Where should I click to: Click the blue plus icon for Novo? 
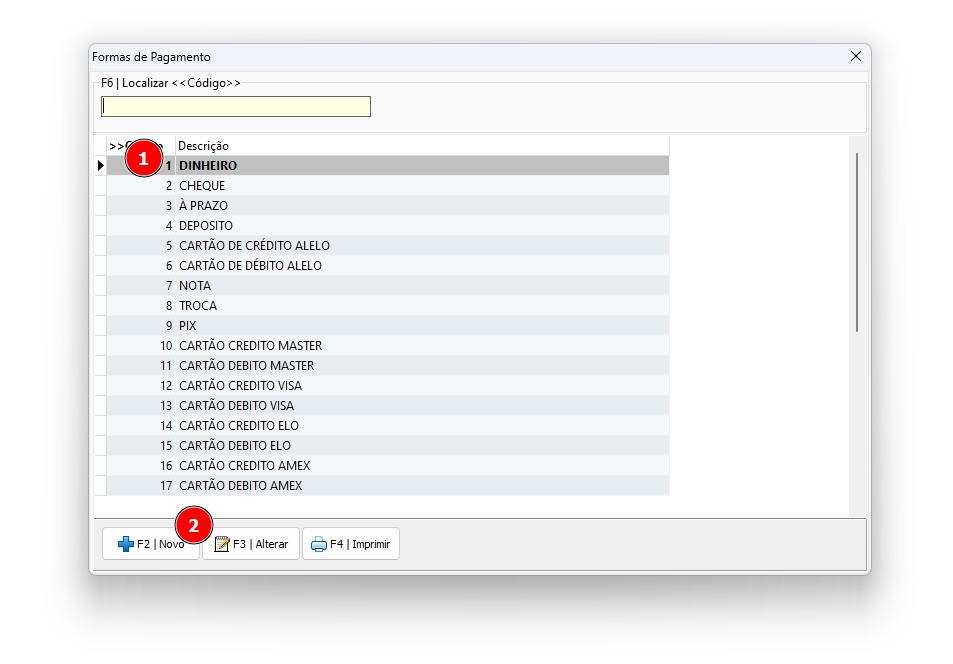pos(125,544)
